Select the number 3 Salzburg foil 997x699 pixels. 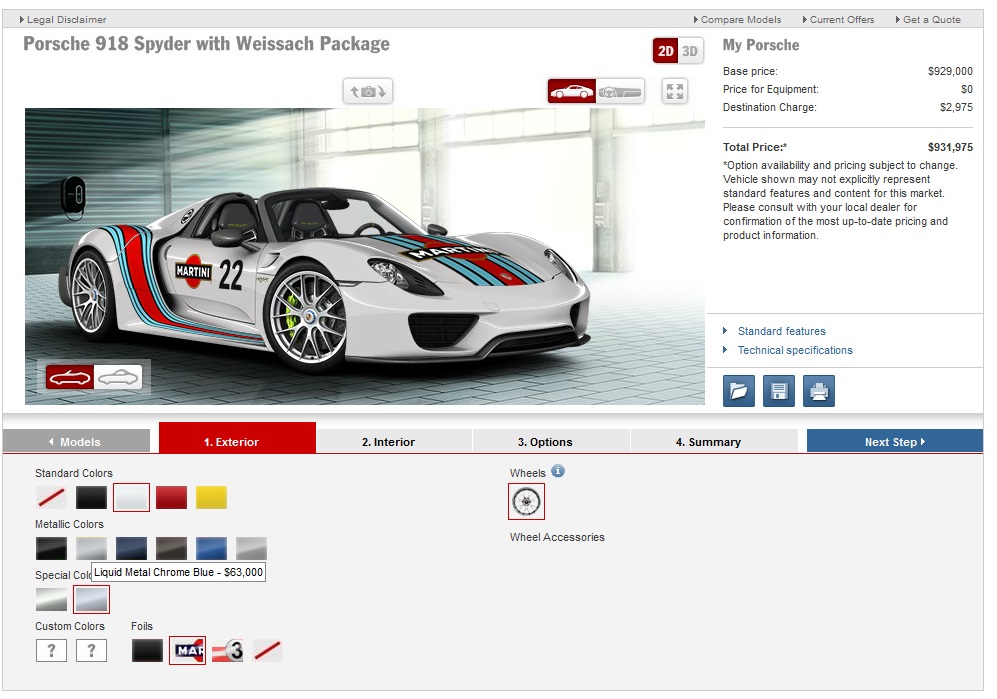[x=228, y=651]
